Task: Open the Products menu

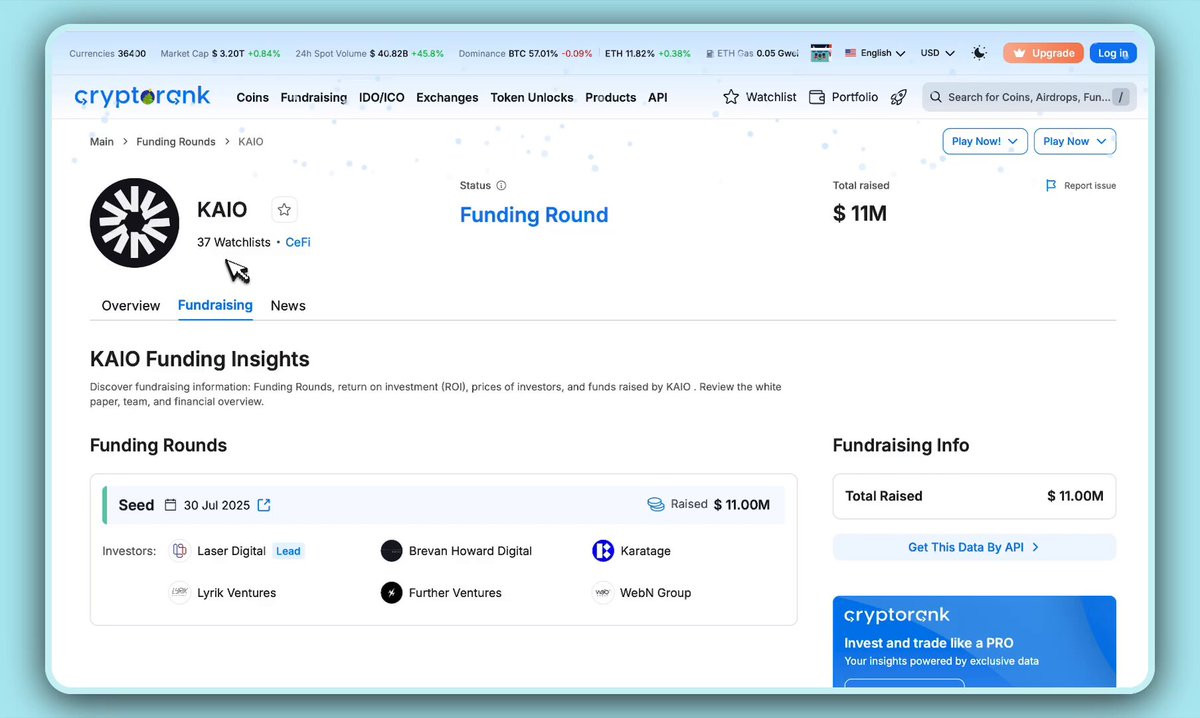Action: [x=611, y=97]
